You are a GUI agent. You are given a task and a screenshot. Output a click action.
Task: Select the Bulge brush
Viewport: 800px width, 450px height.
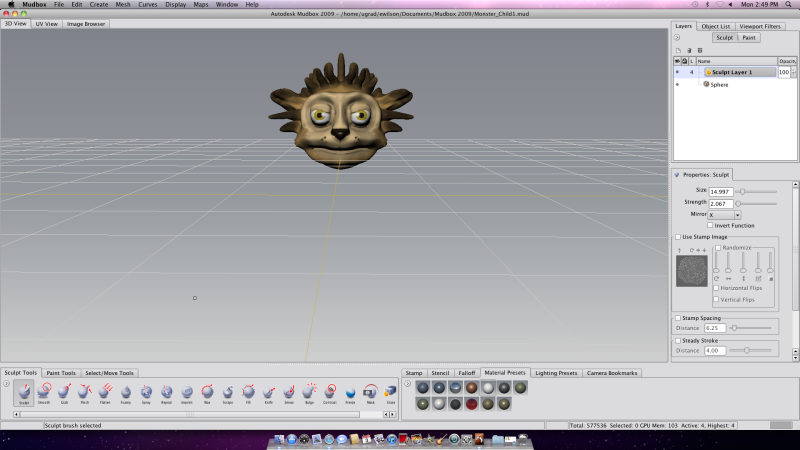pos(309,392)
